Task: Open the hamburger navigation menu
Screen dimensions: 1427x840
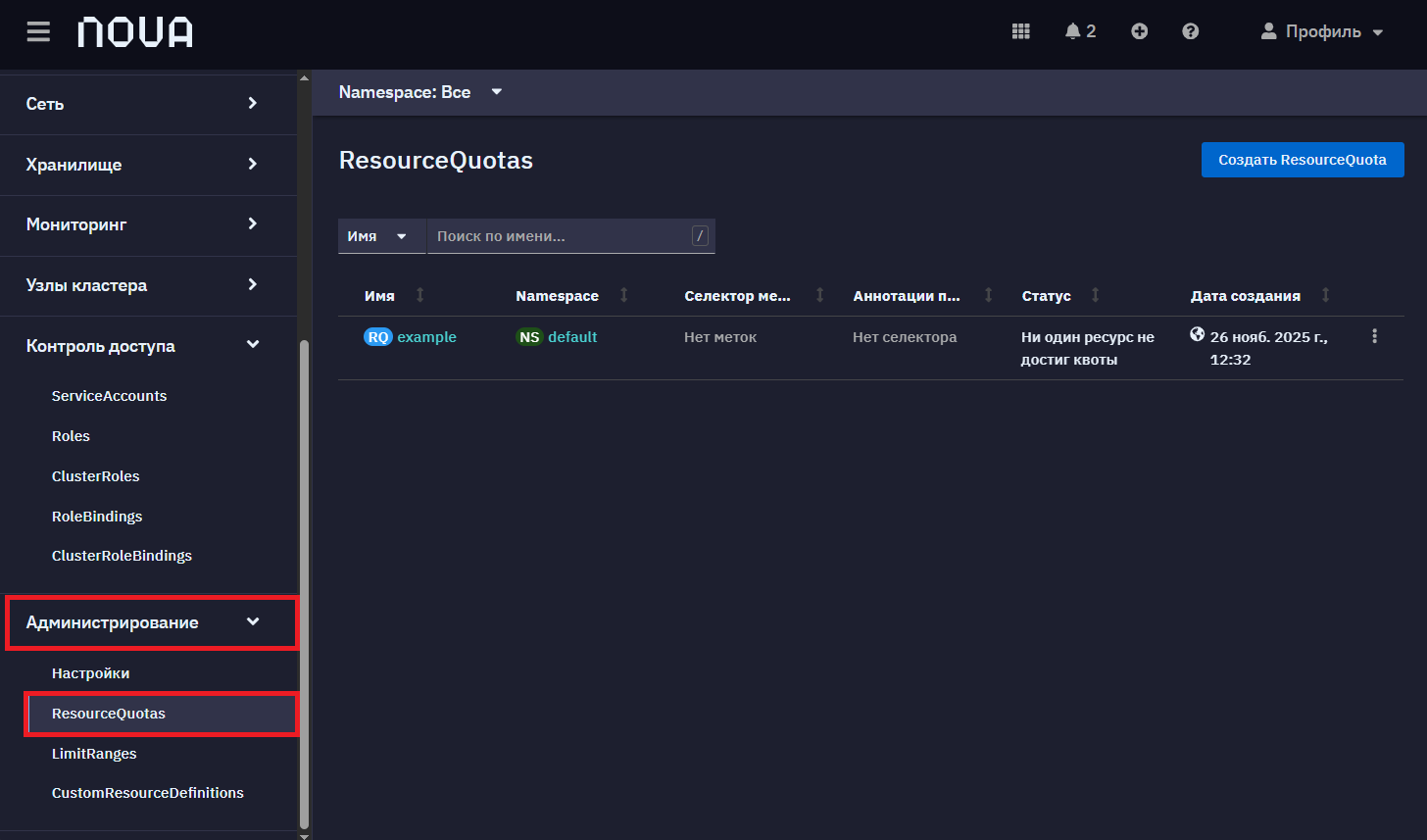Action: coord(38,31)
